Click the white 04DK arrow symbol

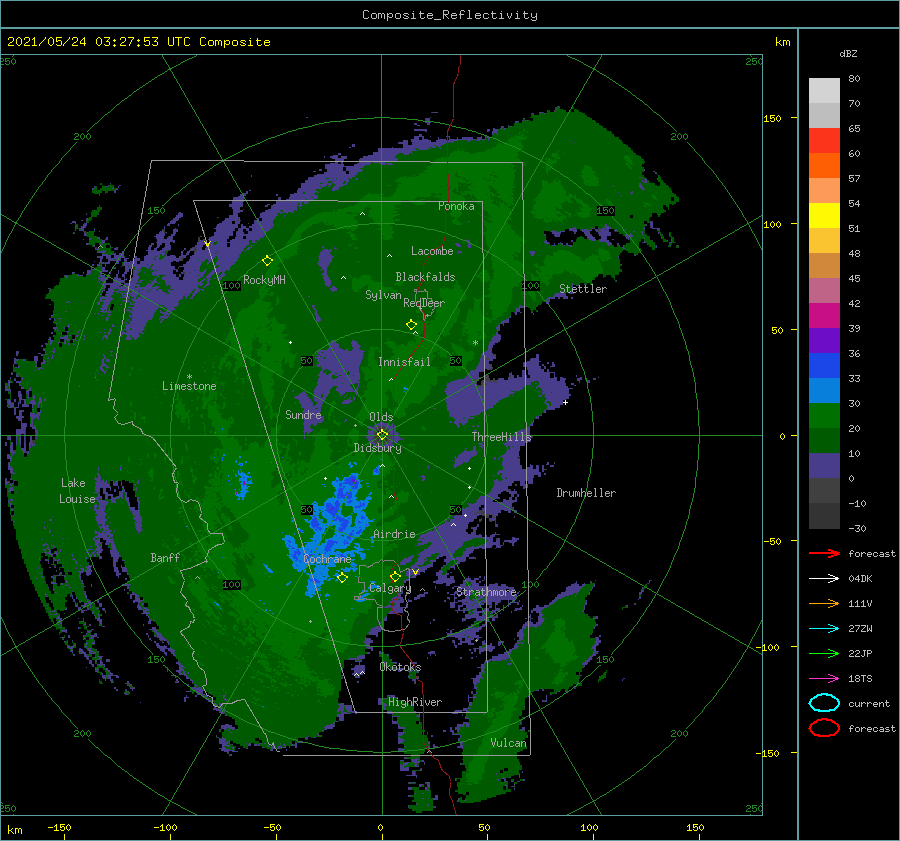pyautogui.click(x=824, y=578)
